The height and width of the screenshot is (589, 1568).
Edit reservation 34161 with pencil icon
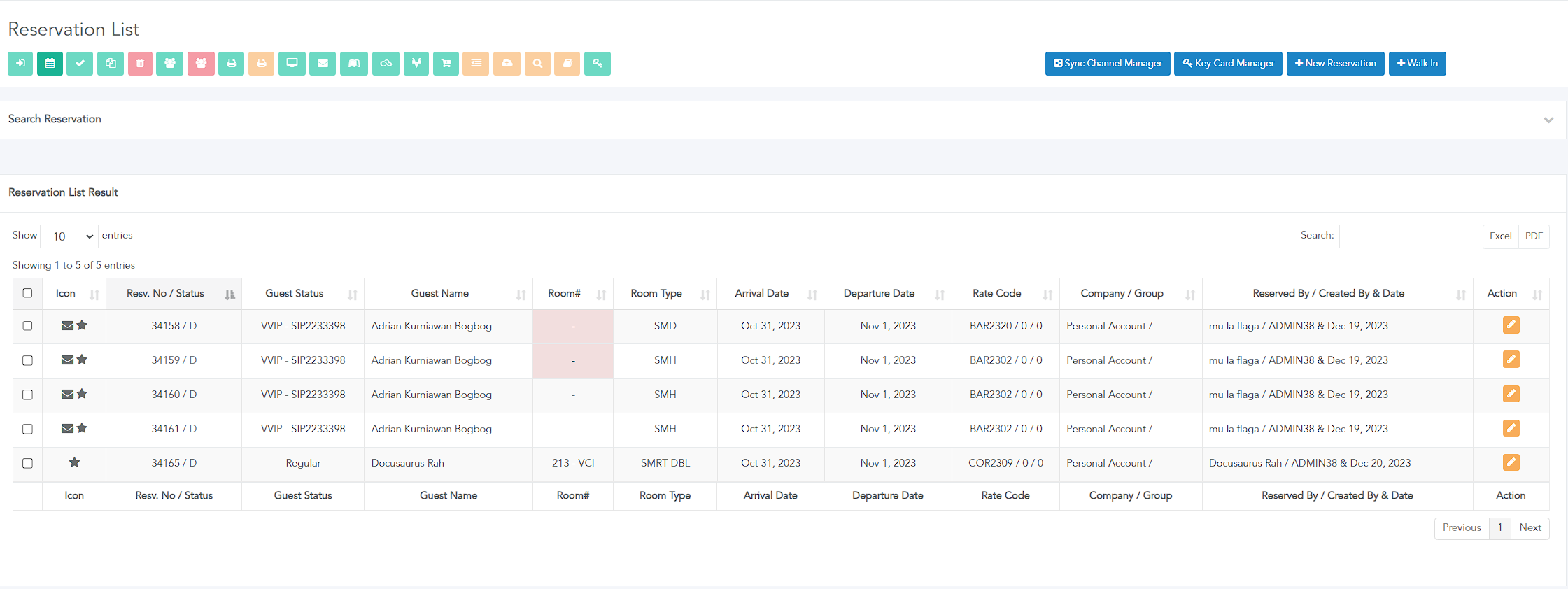coord(1511,428)
